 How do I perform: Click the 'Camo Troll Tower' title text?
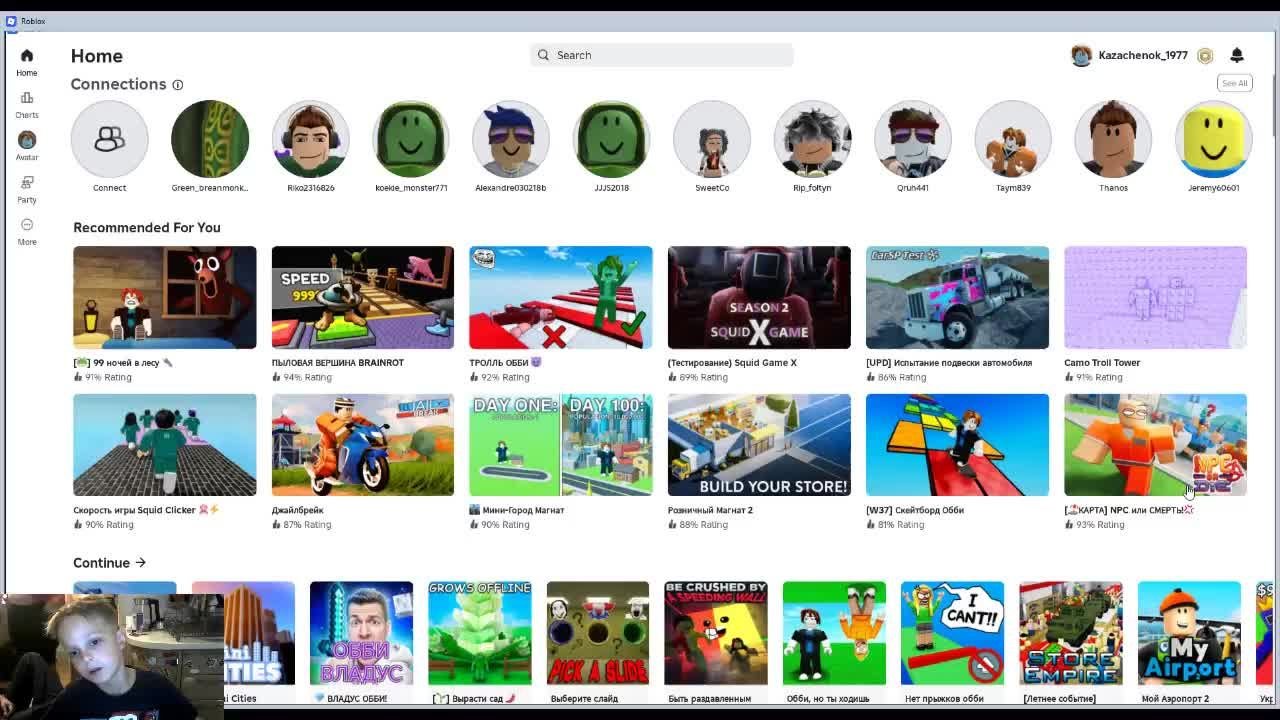coord(1102,363)
